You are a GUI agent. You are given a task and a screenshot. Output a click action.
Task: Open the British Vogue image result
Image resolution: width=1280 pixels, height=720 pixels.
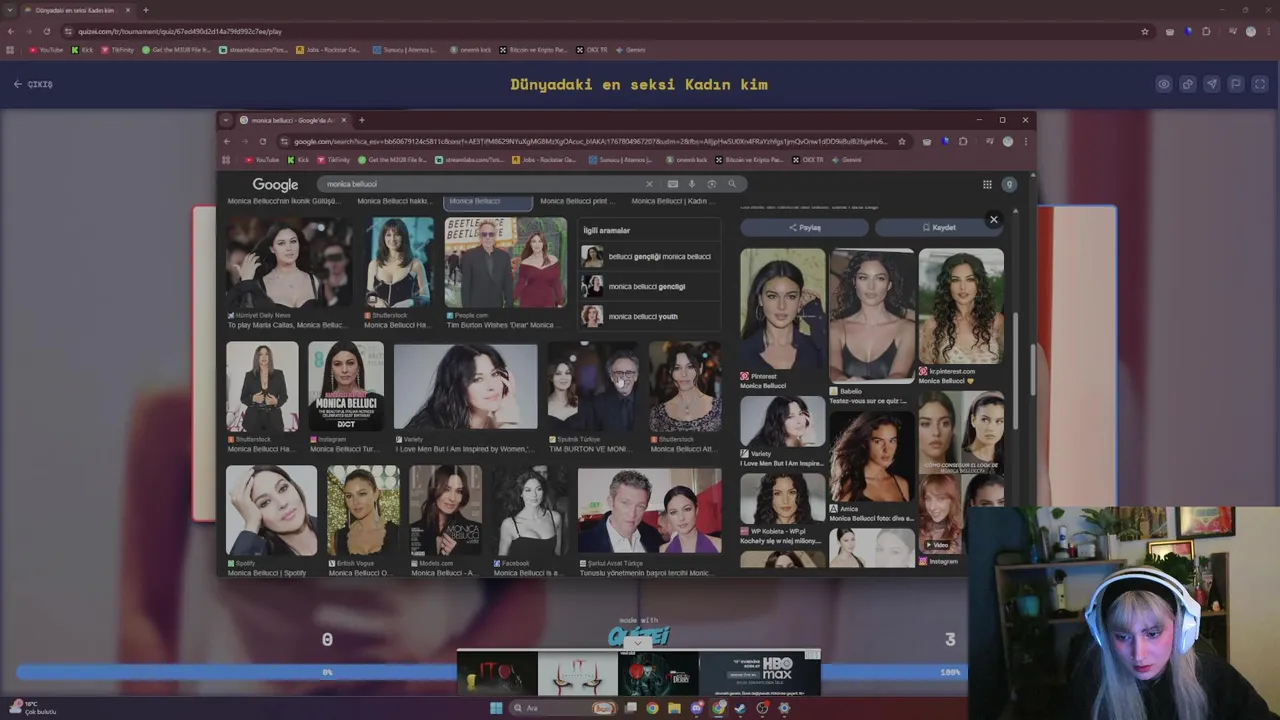(x=363, y=510)
